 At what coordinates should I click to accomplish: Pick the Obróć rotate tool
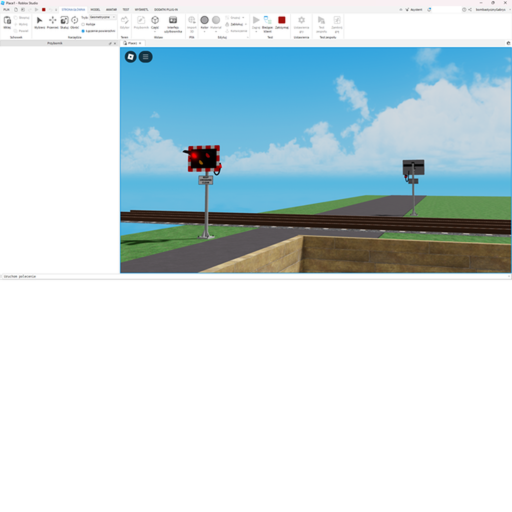[74, 22]
